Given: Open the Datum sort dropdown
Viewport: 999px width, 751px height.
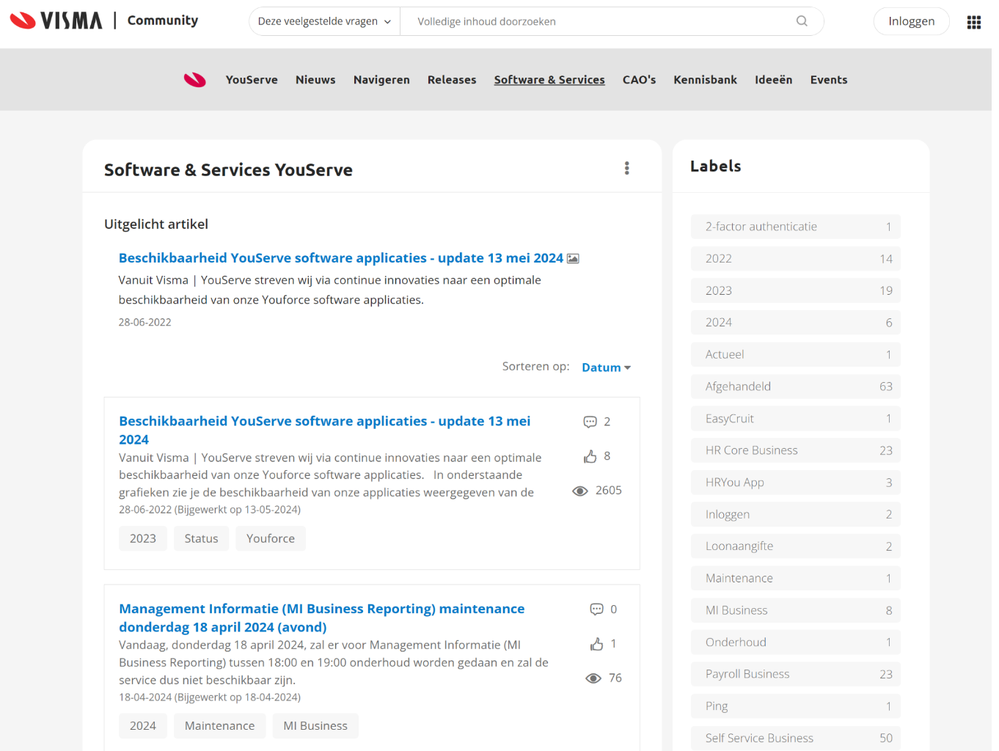Looking at the screenshot, I should click(606, 368).
